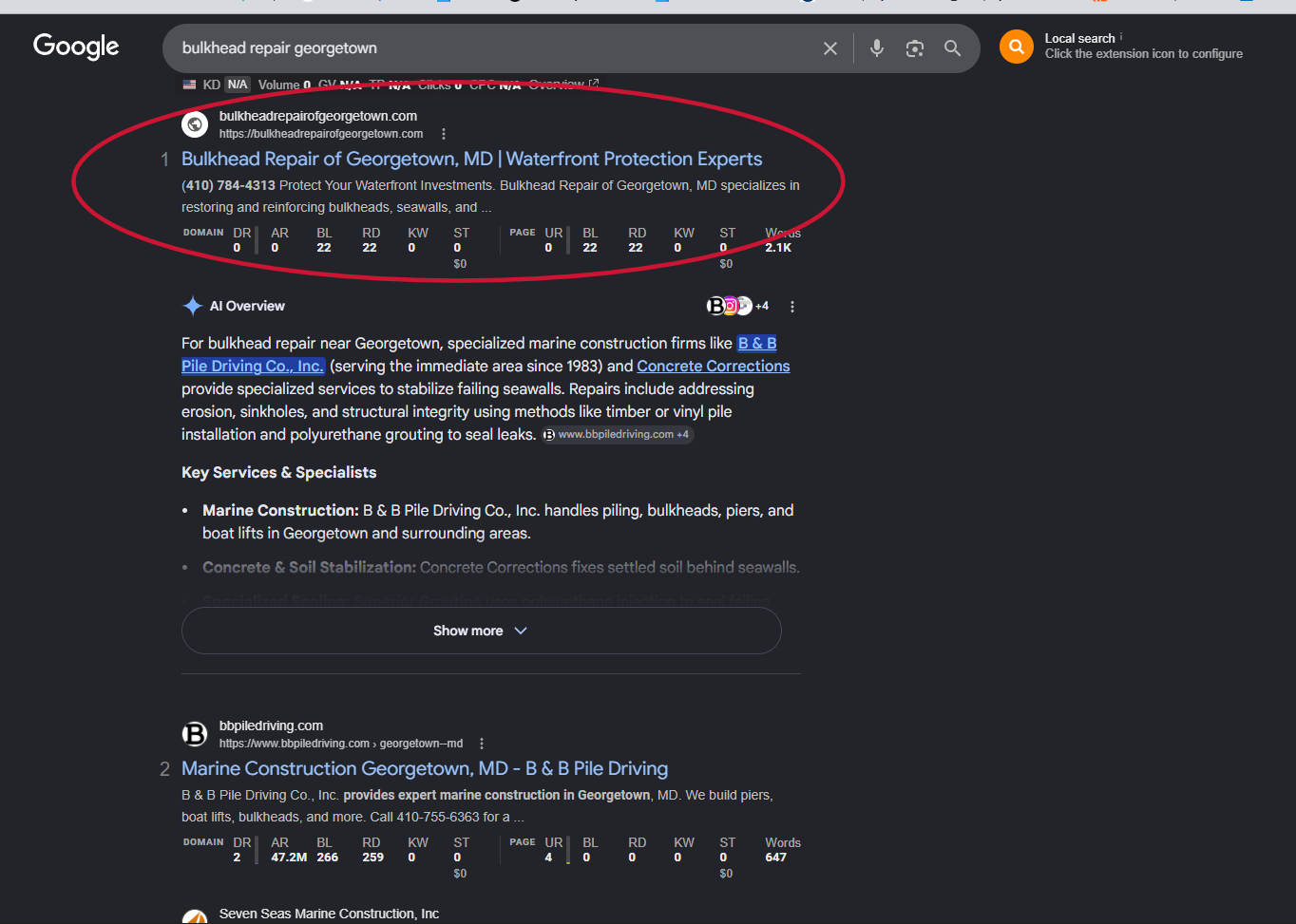
Task: Open the AI Overview three-dot menu
Action: pos(792,307)
